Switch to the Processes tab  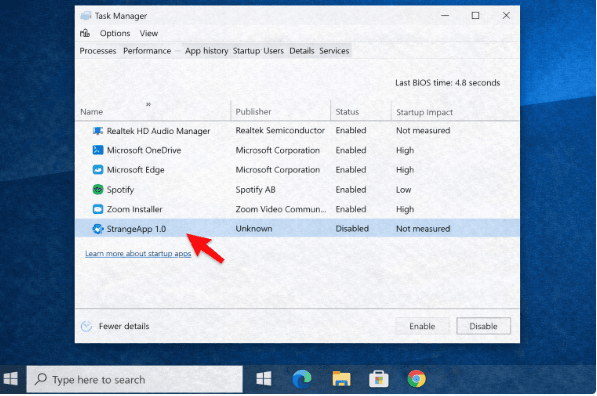pyautogui.click(x=98, y=51)
